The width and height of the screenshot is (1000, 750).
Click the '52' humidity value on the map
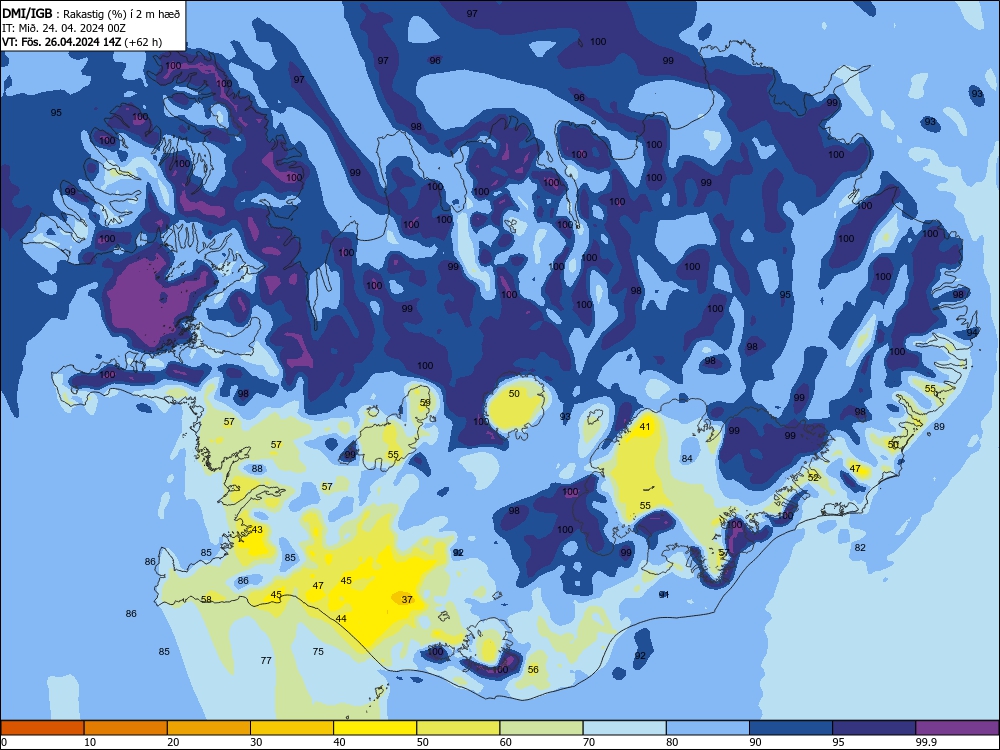coord(813,477)
